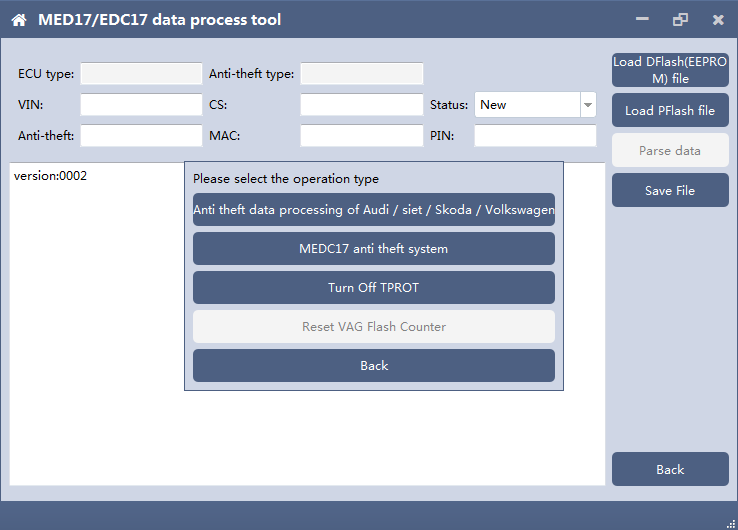
Task: Click the home icon in title bar
Action: click(19, 20)
